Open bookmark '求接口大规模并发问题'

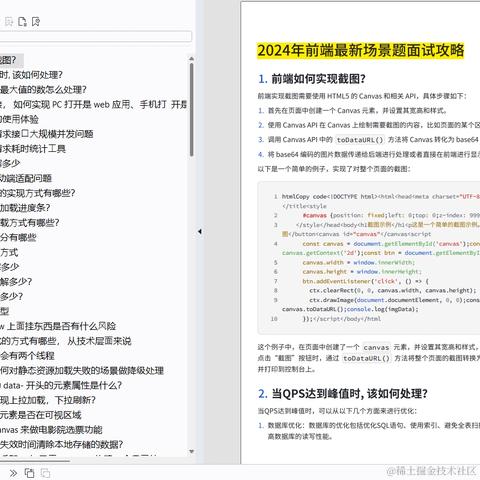pyautogui.click(x=47, y=134)
